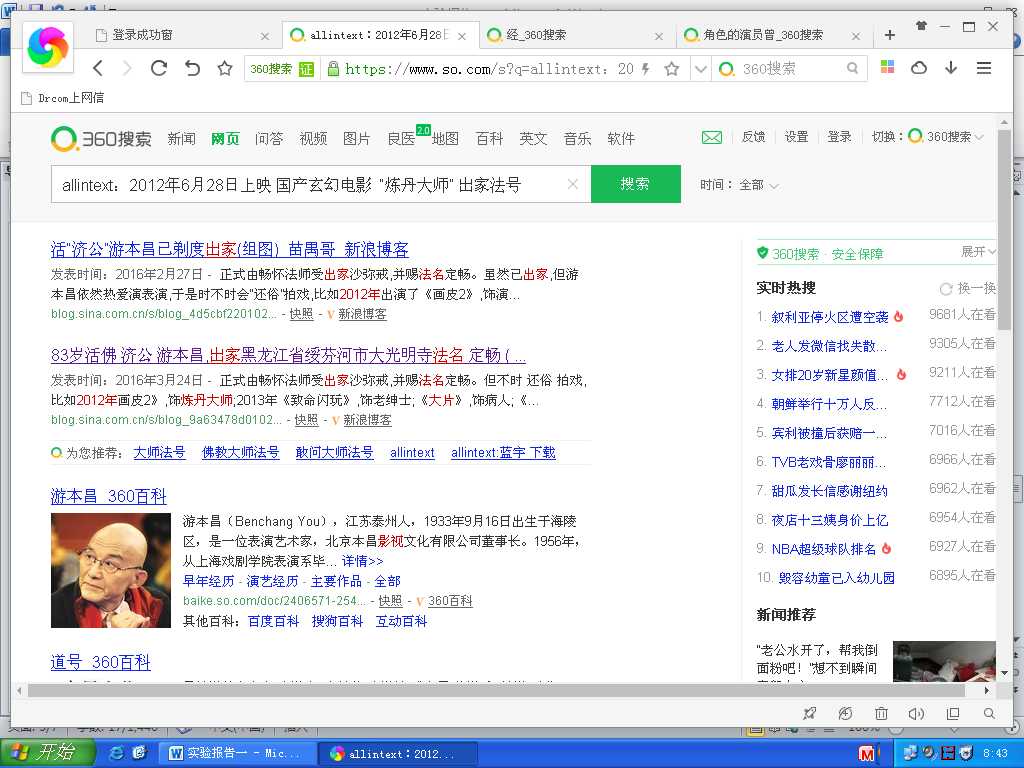Close the allintext search tab

(462, 36)
